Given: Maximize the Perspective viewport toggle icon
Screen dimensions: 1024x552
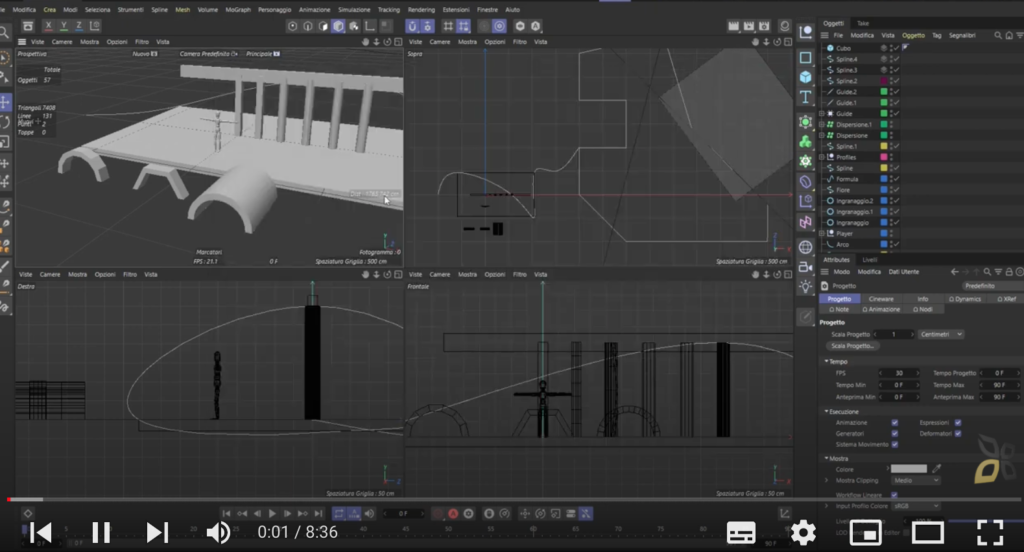Looking at the screenshot, I should coord(398,42).
